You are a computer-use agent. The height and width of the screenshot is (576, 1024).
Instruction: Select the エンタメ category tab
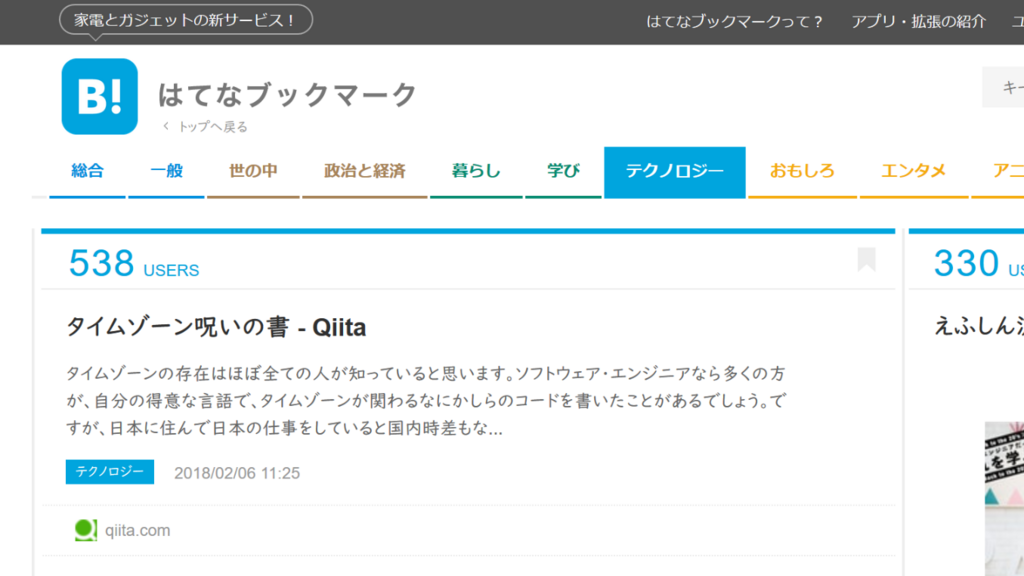click(914, 172)
